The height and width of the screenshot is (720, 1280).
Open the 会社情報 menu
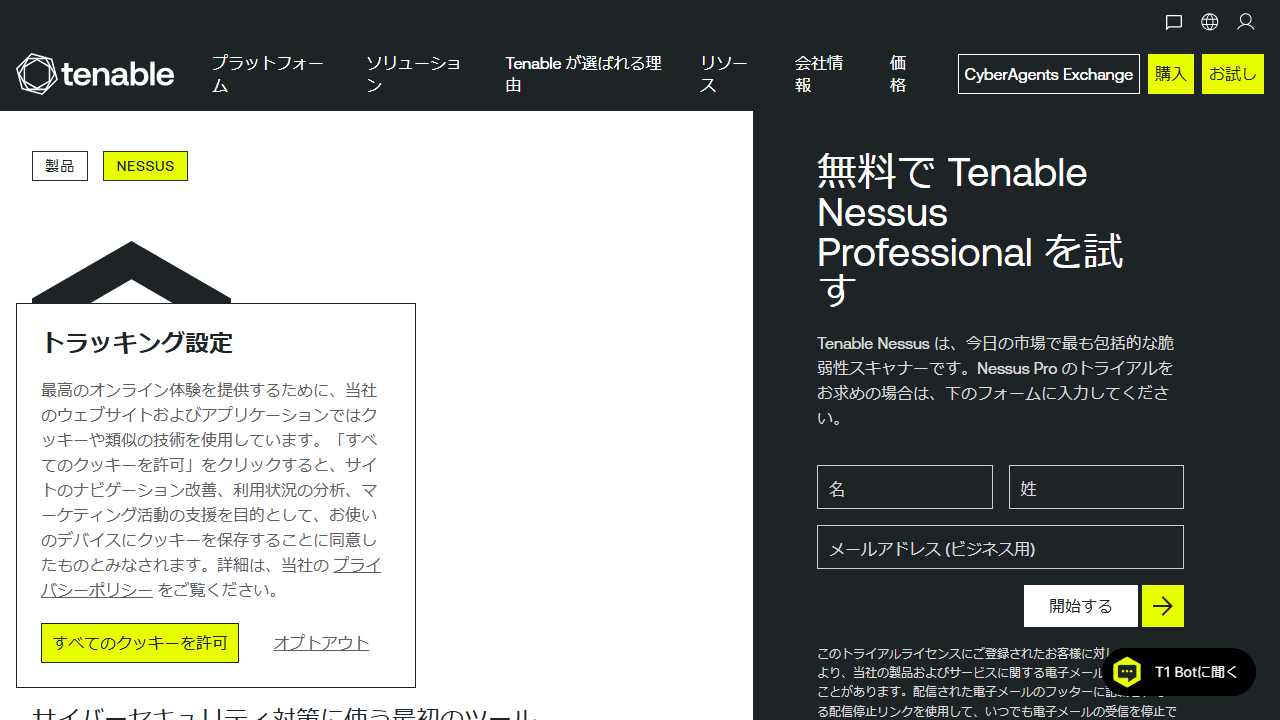[819, 74]
